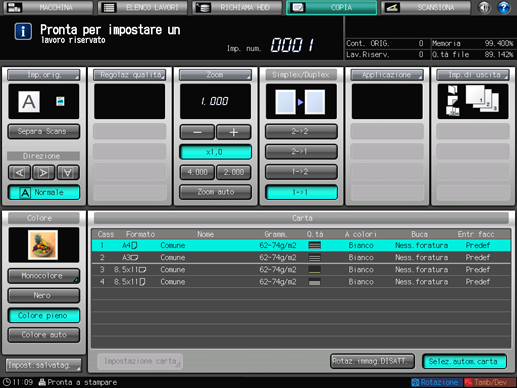Select 1->2 duplex mode
Viewport: 517px width, 388px height.
point(301,172)
